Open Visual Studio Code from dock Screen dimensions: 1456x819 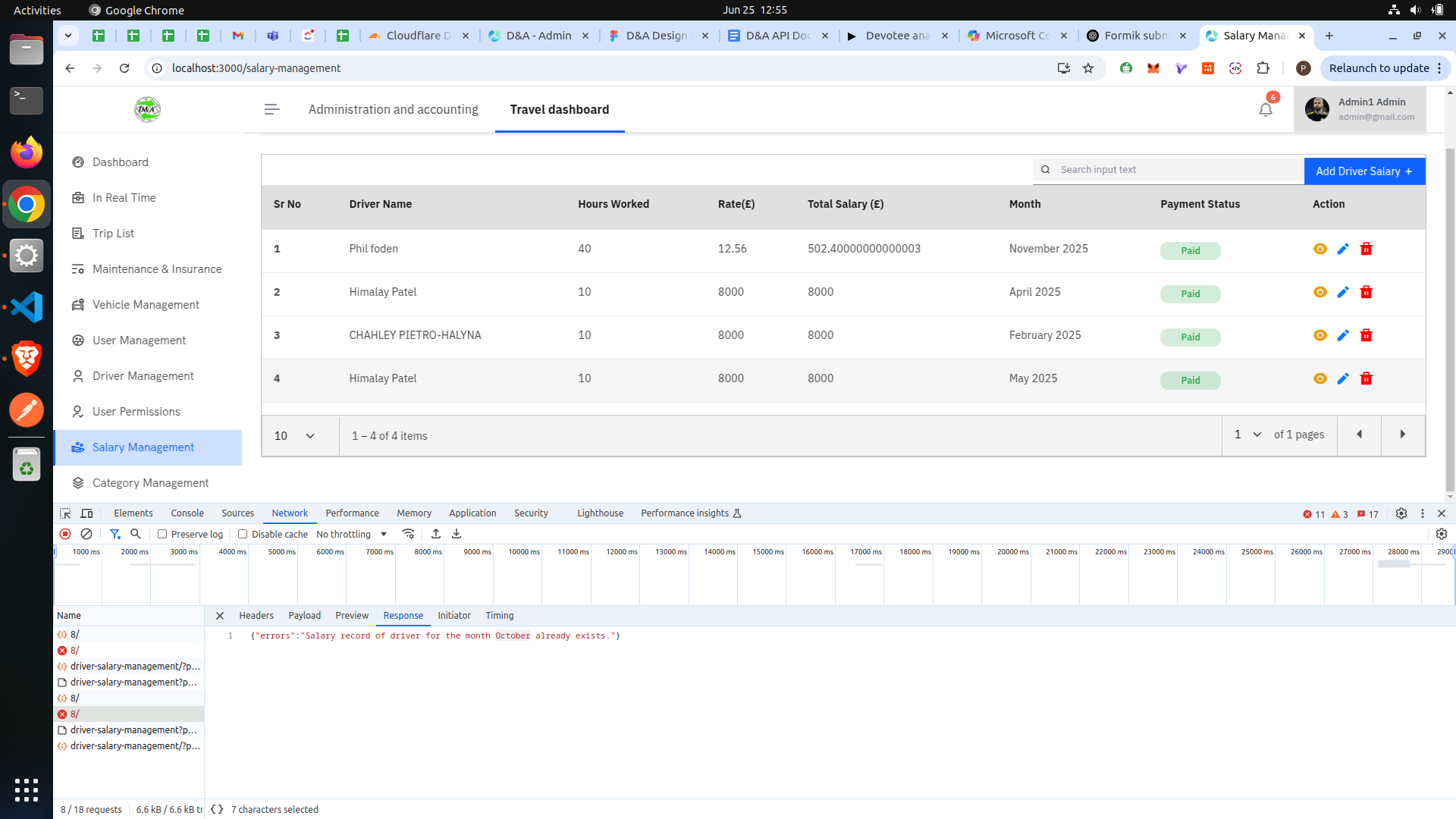coord(27,307)
